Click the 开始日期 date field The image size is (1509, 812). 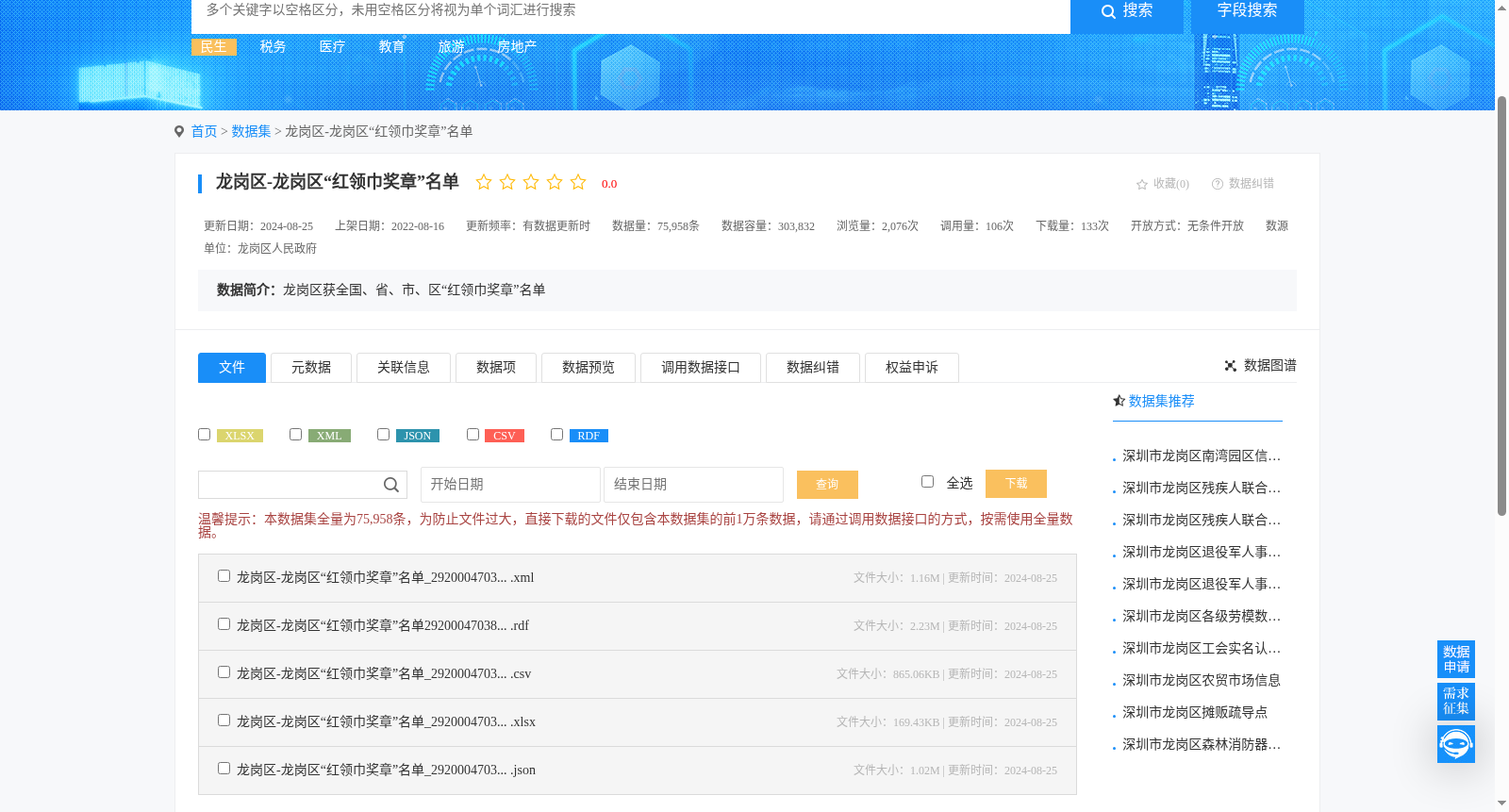pos(510,485)
